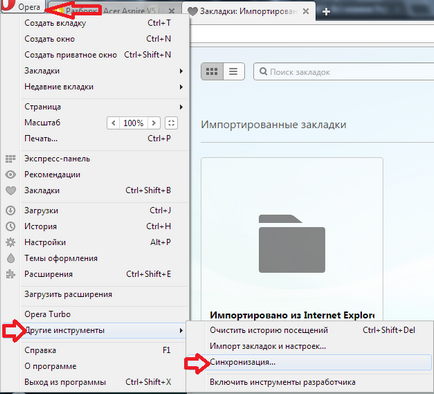The width and height of the screenshot is (434, 394).
Task: Click the 100% zoom value
Action: click(133, 123)
